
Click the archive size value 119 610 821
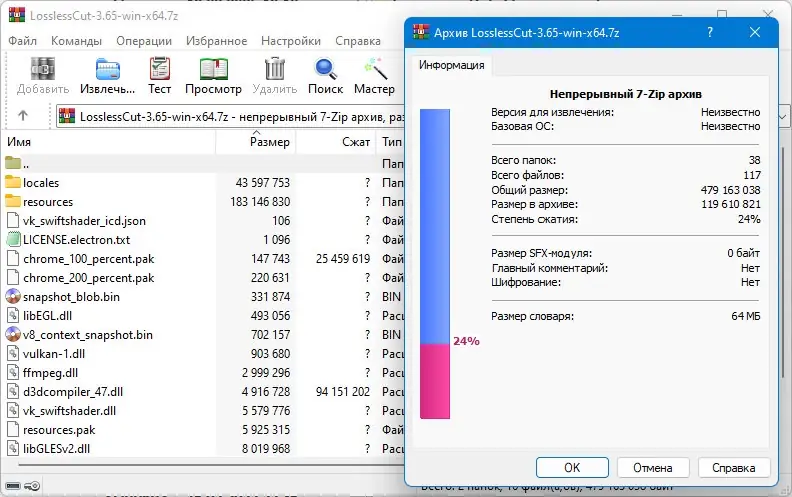(731, 204)
